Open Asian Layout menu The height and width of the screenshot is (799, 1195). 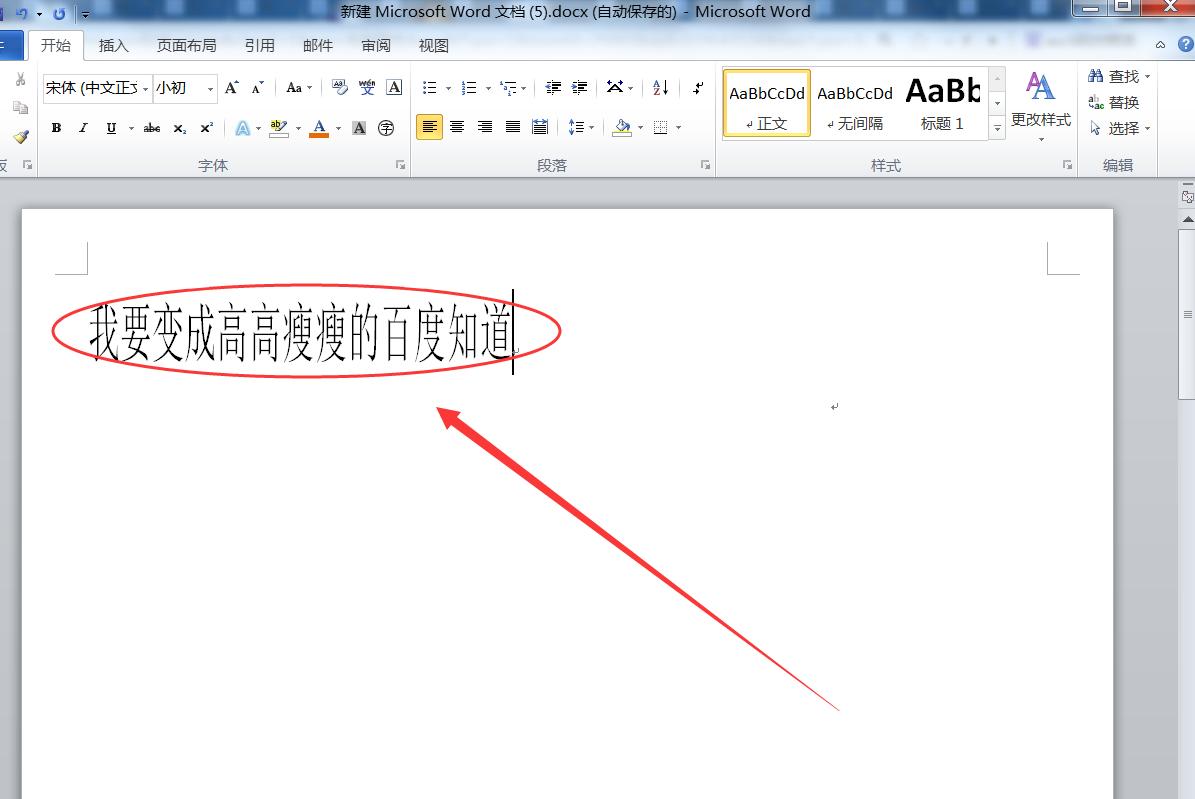coord(619,88)
